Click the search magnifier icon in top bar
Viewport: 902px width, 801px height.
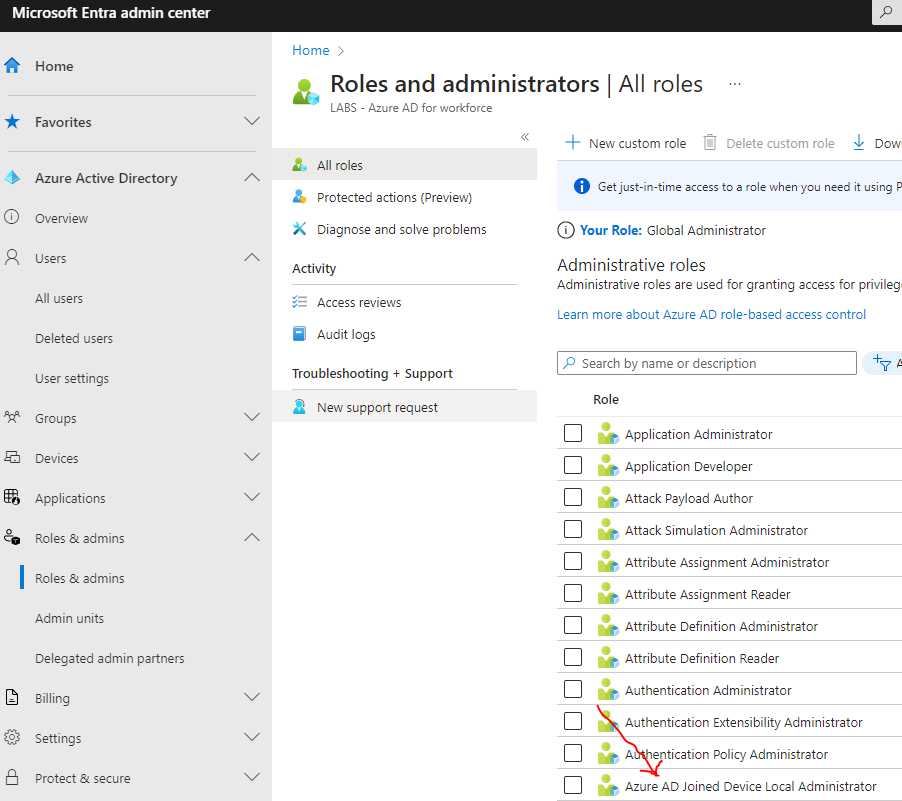[x=886, y=13]
